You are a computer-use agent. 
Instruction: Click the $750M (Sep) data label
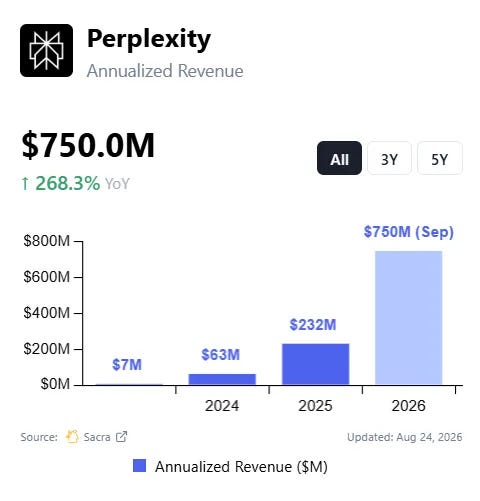[x=409, y=232]
